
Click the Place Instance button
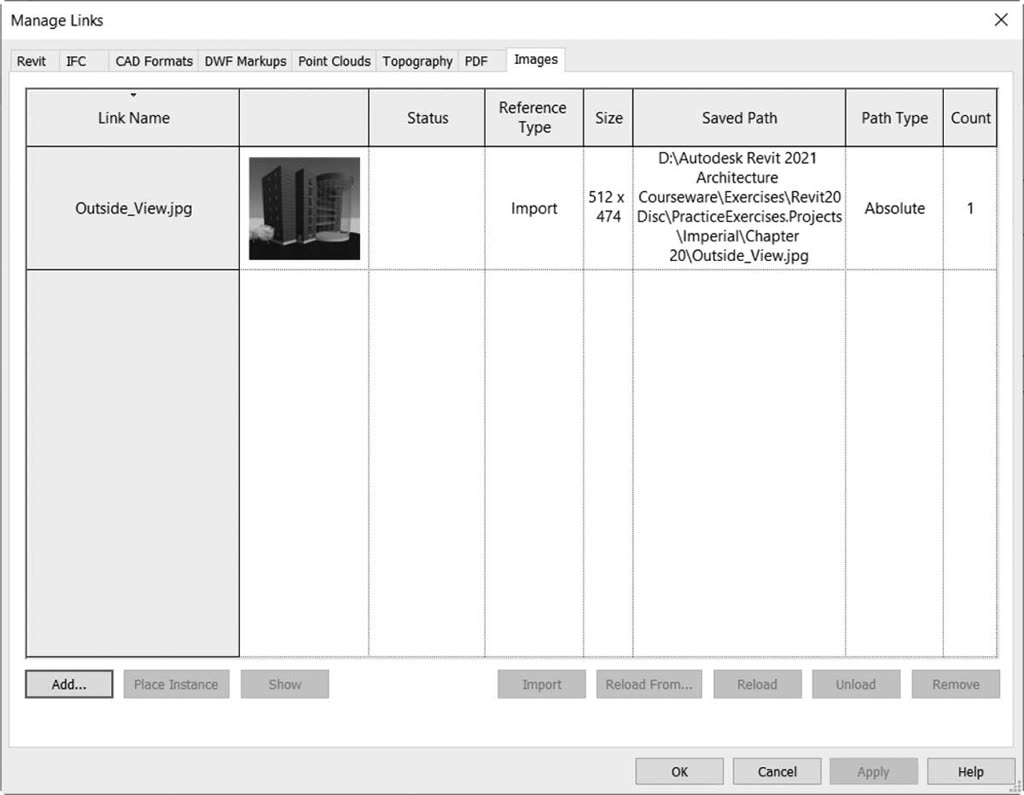click(176, 684)
